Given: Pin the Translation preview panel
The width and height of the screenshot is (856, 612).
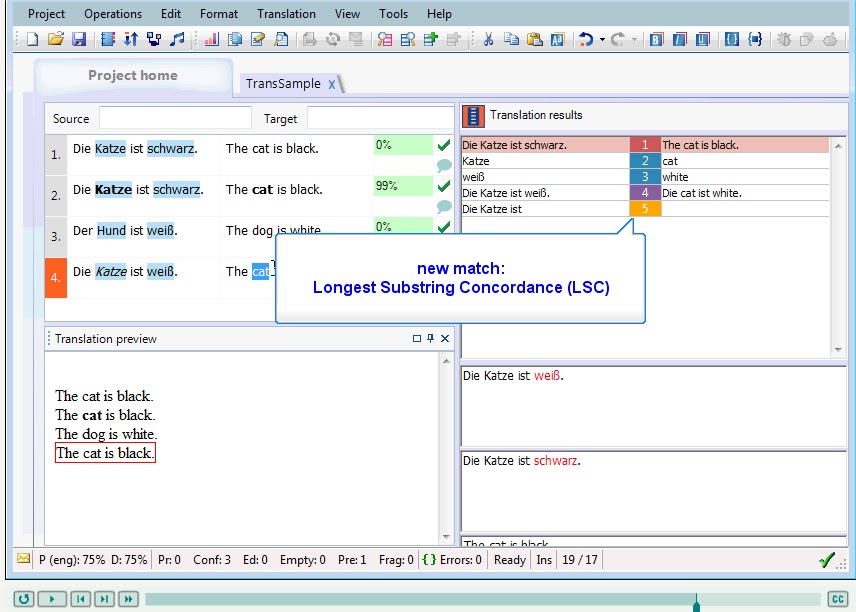Looking at the screenshot, I should 430,339.
